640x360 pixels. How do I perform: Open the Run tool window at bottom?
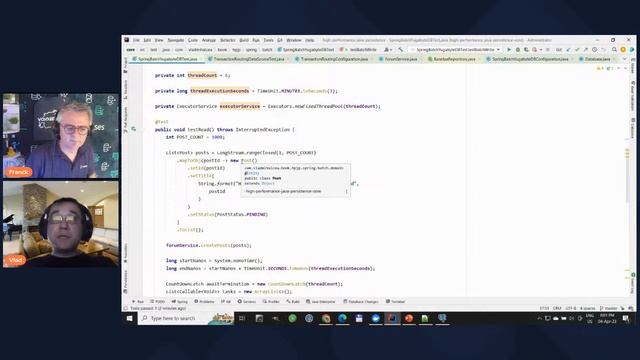click(138, 302)
